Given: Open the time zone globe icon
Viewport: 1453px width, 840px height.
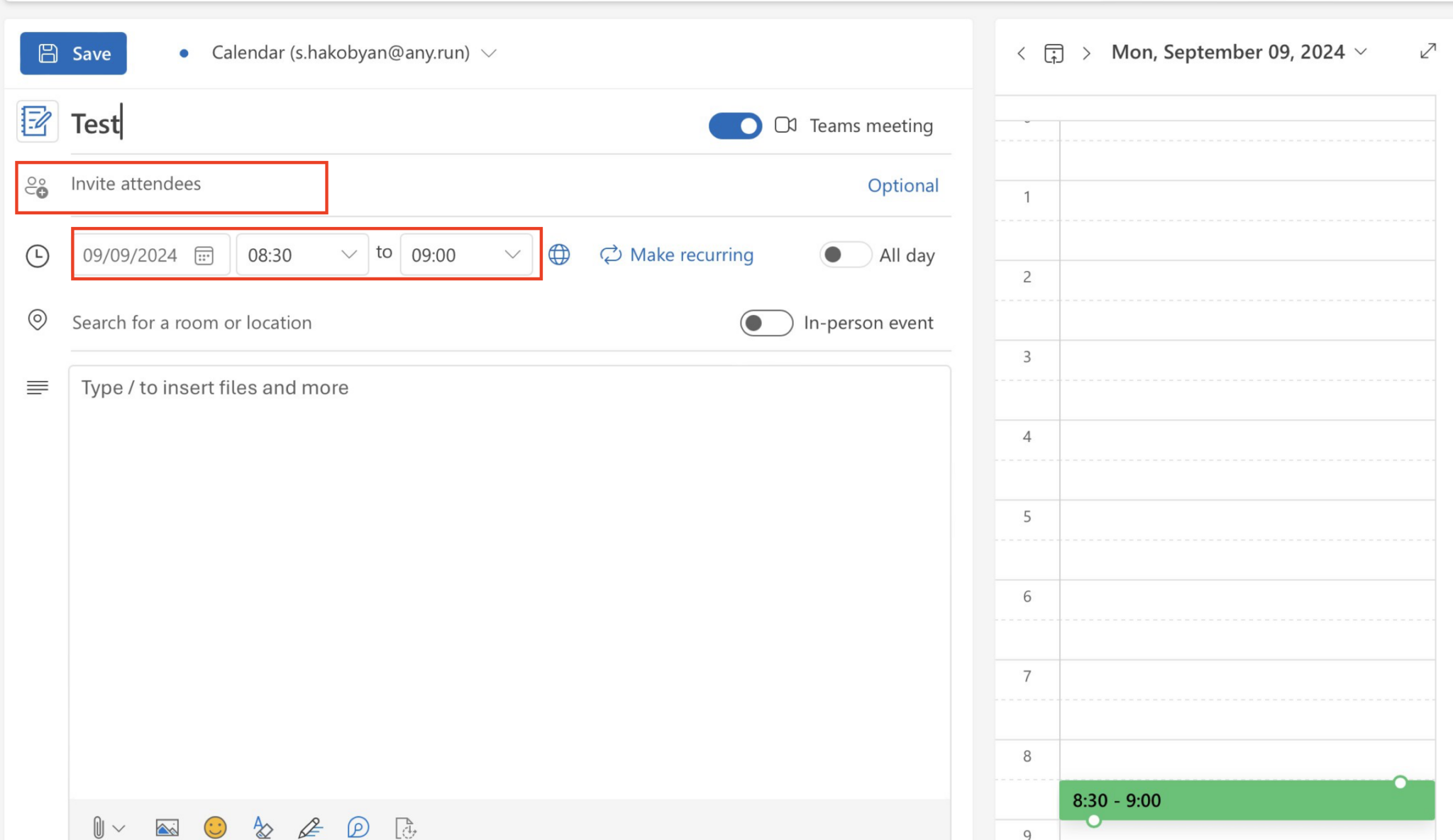Looking at the screenshot, I should tap(559, 255).
